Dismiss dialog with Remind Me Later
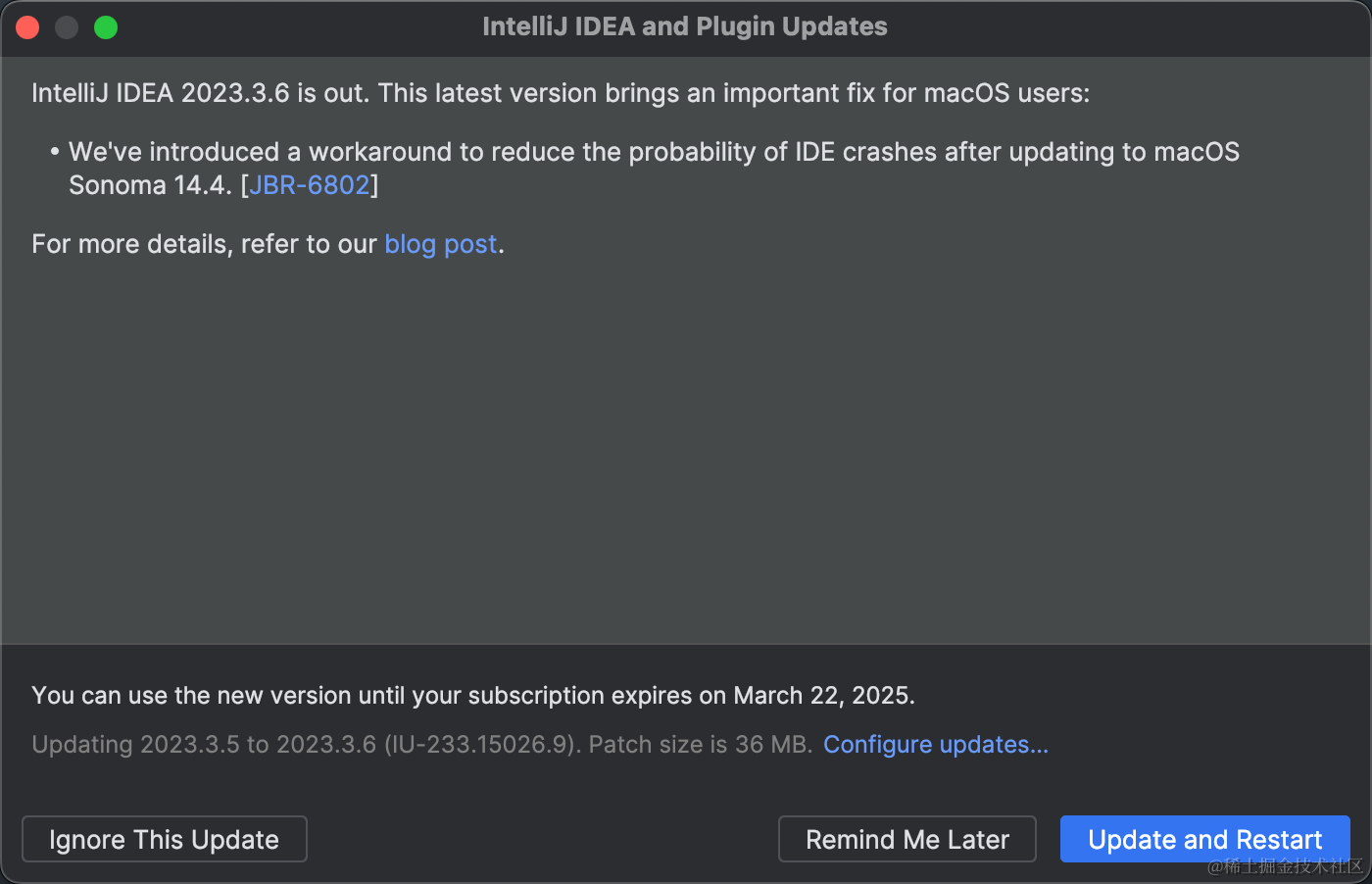Viewport: 1372px width, 884px height. point(906,839)
